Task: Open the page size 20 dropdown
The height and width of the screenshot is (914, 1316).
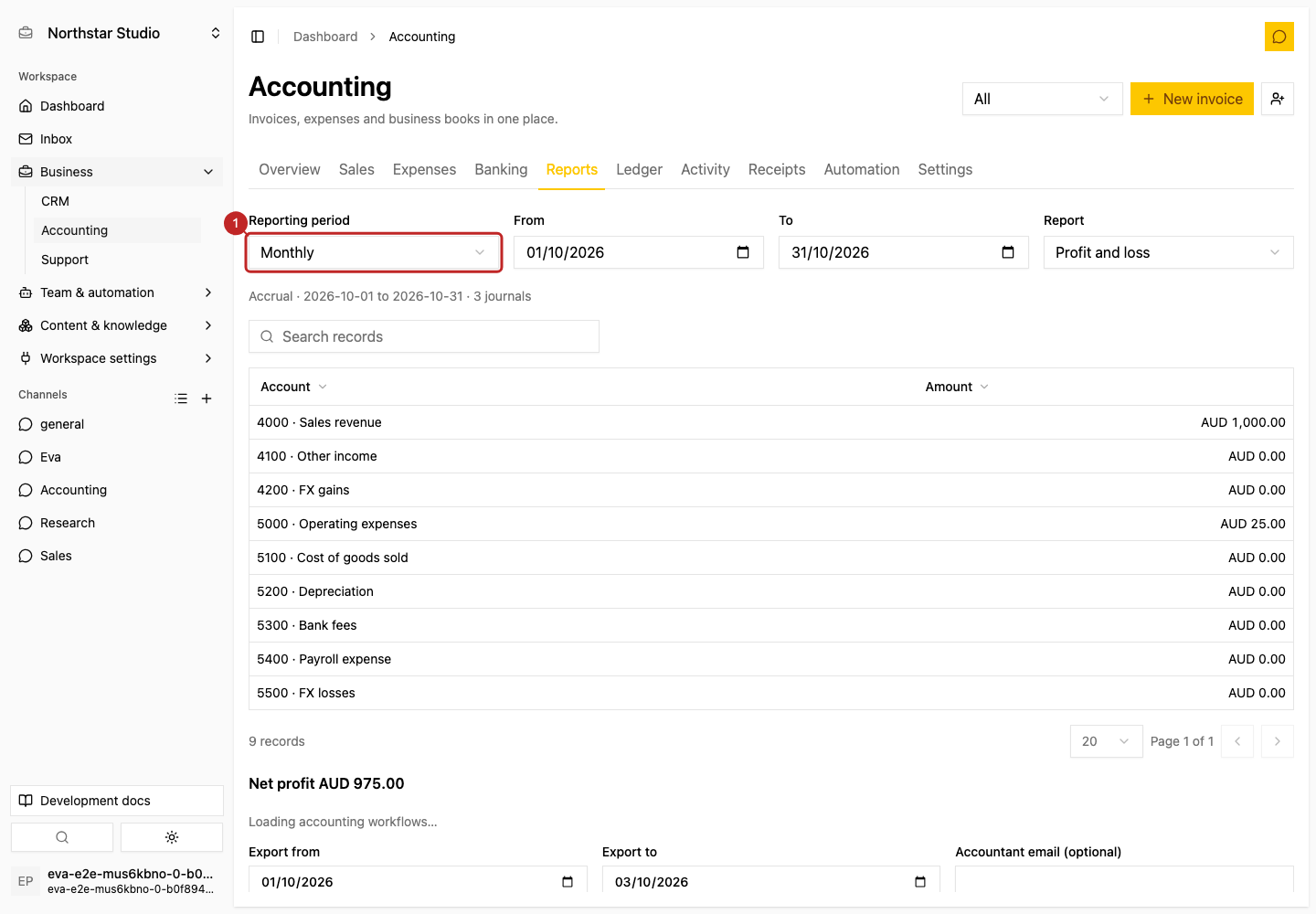Action: pyautogui.click(x=1107, y=741)
